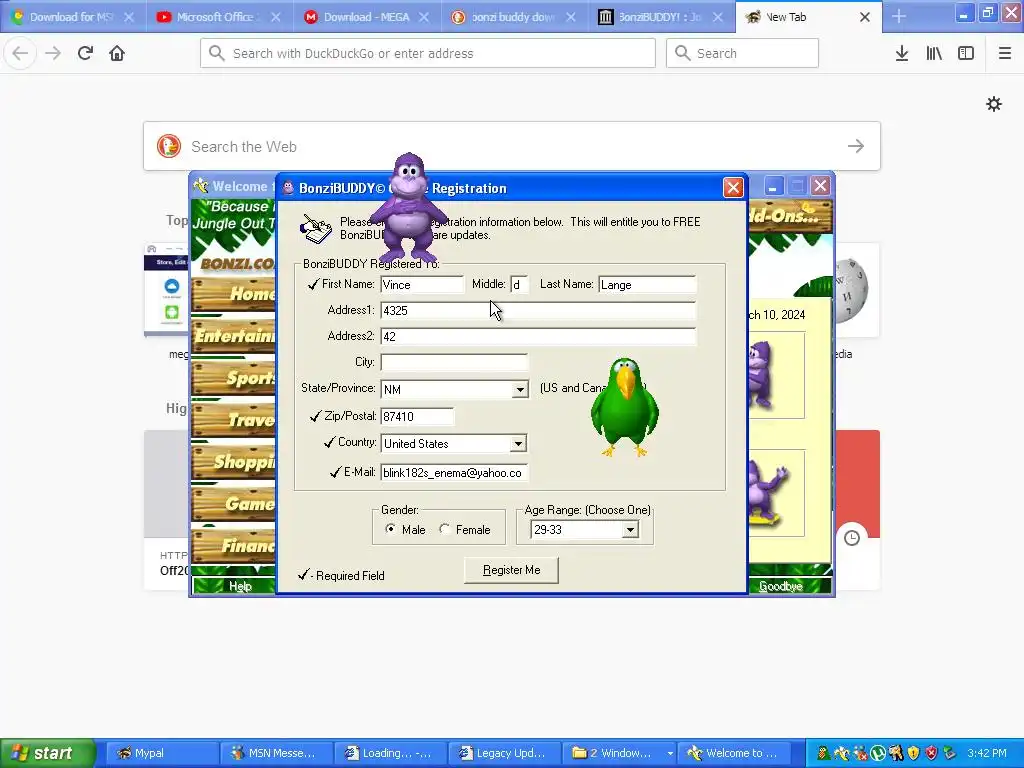Toggle the browser sidebar icon

coord(966,53)
